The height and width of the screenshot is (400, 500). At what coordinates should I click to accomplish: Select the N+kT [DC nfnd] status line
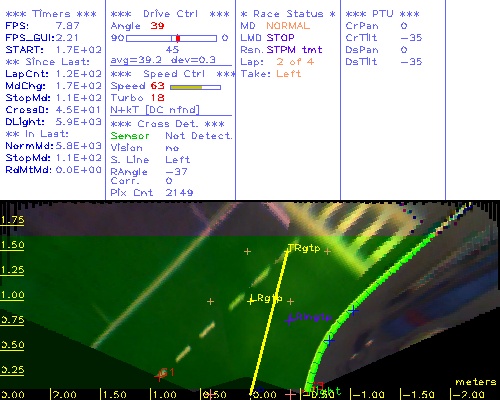click(x=155, y=110)
